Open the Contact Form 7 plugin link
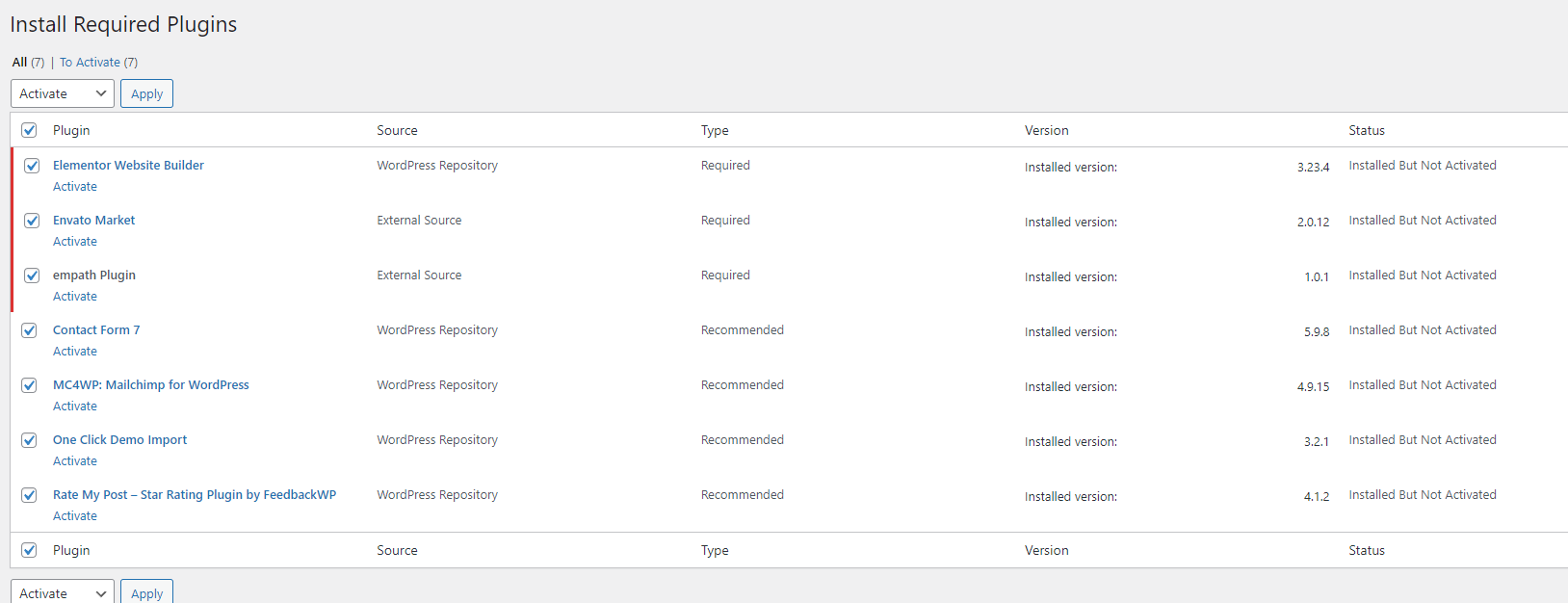1568x603 pixels. coord(96,330)
